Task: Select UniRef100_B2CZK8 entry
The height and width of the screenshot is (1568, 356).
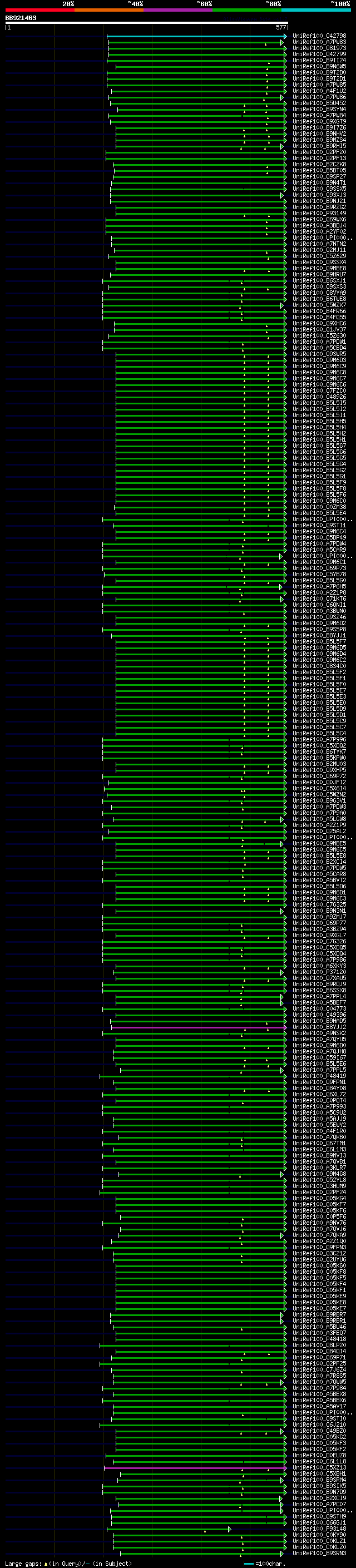Action: 319,165
